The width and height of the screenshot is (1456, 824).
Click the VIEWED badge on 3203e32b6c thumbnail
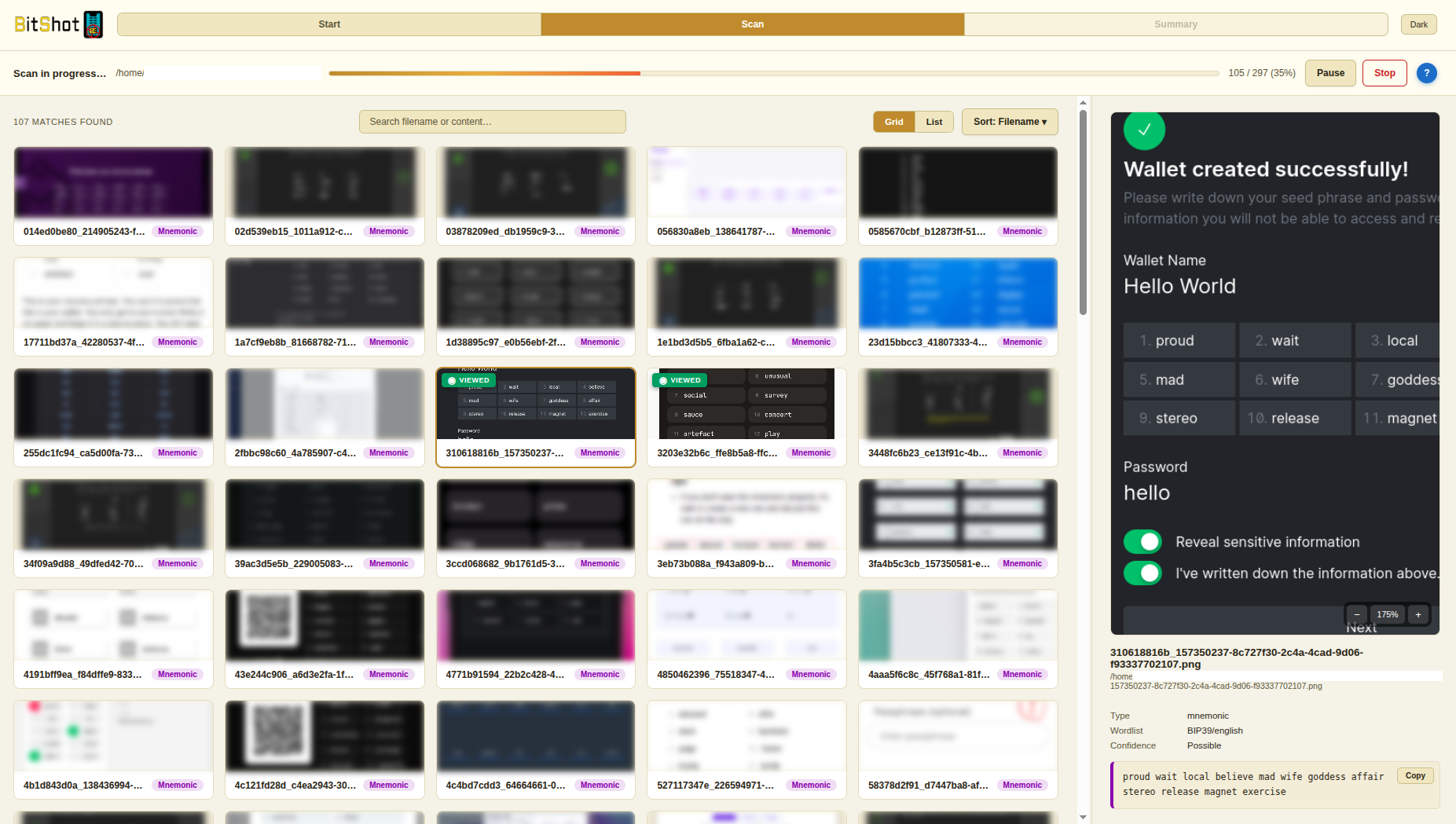[x=680, y=380]
